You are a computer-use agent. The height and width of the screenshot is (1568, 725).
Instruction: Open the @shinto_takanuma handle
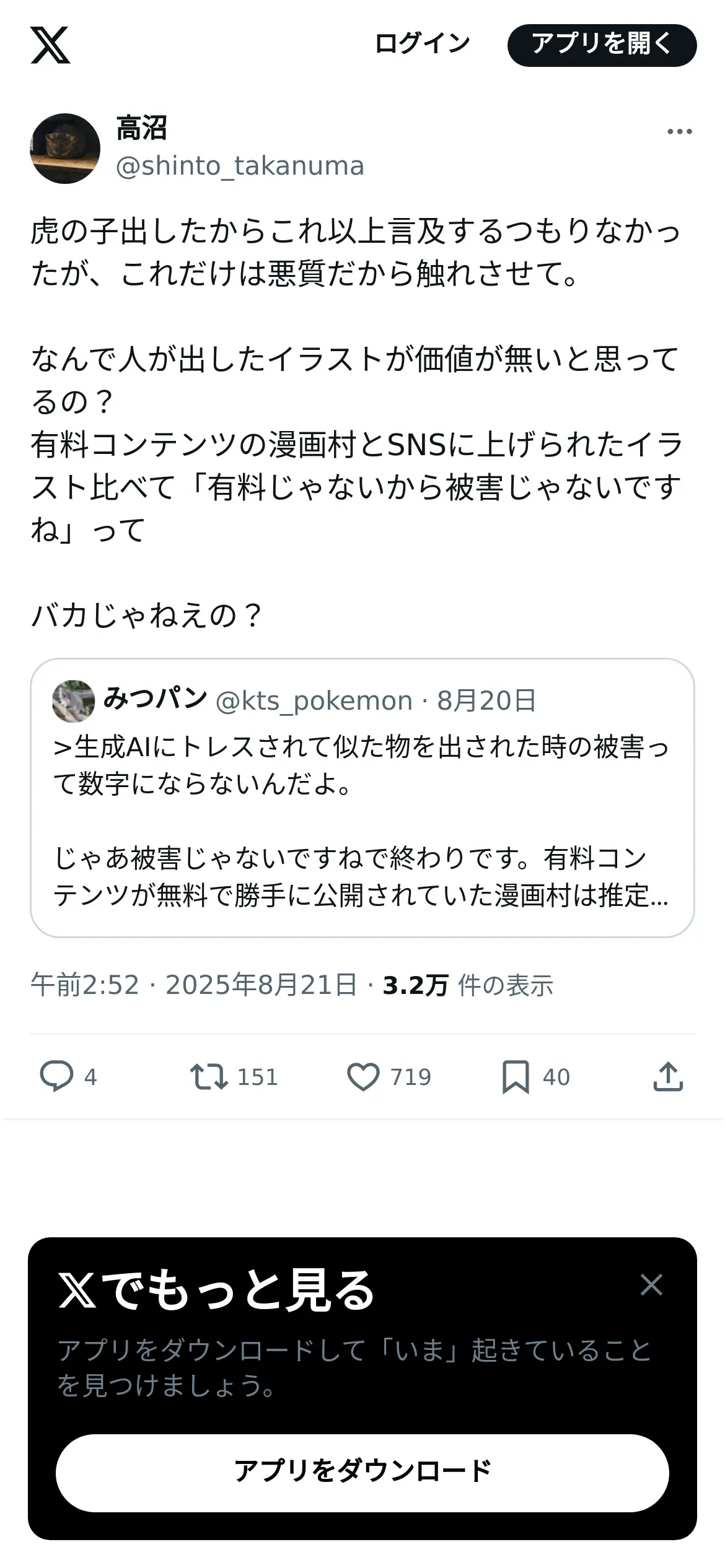[240, 166]
